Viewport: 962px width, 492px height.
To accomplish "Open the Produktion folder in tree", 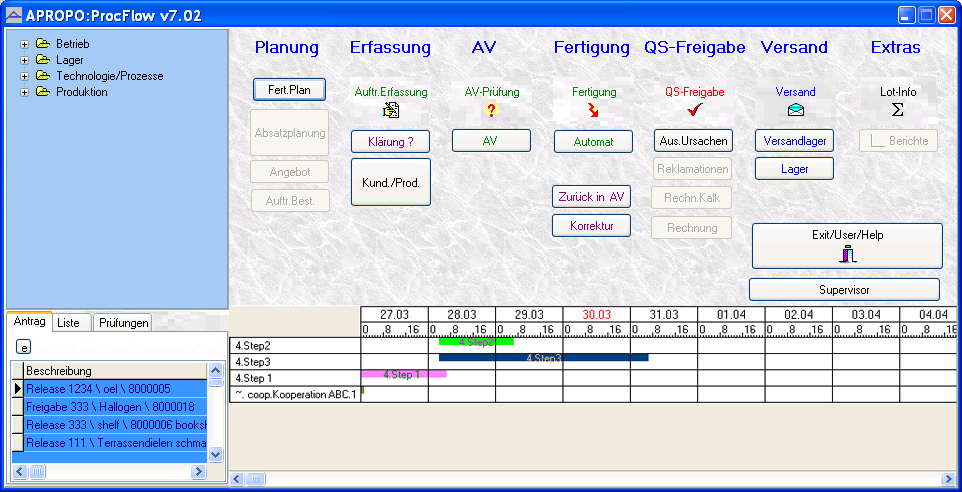I will (x=42, y=92).
